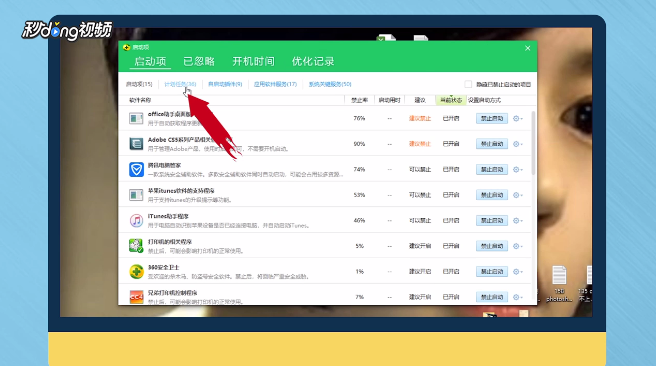Screen dimensions: 656x366
Task: Click the 74% value for 腾讯电脑管家
Action: pos(359,169)
